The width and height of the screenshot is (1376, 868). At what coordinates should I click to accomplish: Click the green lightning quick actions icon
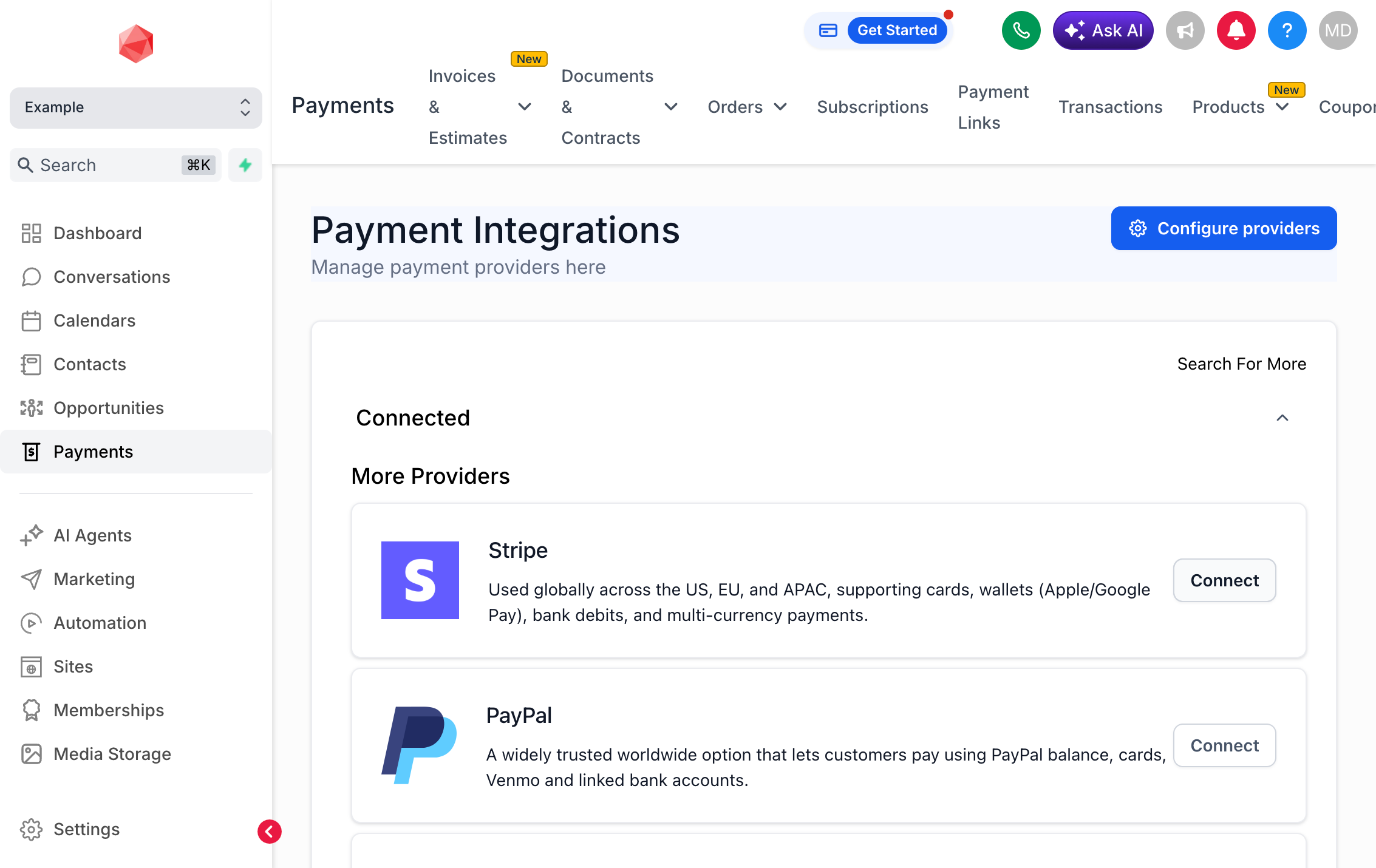pos(245,165)
